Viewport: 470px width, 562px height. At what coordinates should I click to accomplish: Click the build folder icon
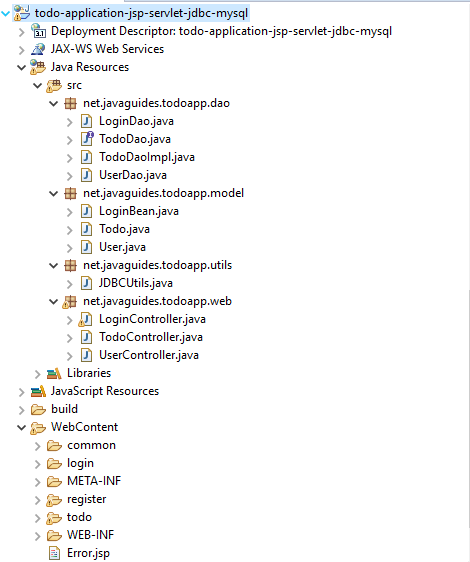[x=38, y=409]
